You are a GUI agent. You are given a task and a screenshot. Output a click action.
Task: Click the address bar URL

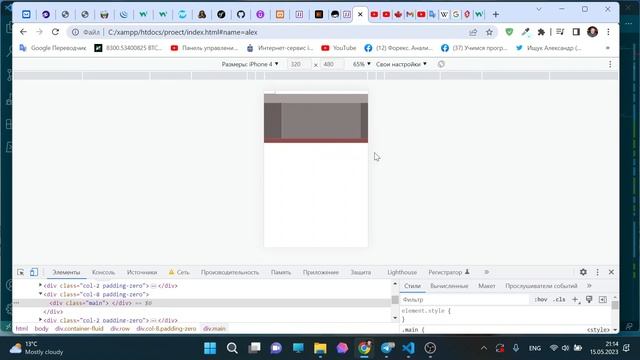coord(182,32)
